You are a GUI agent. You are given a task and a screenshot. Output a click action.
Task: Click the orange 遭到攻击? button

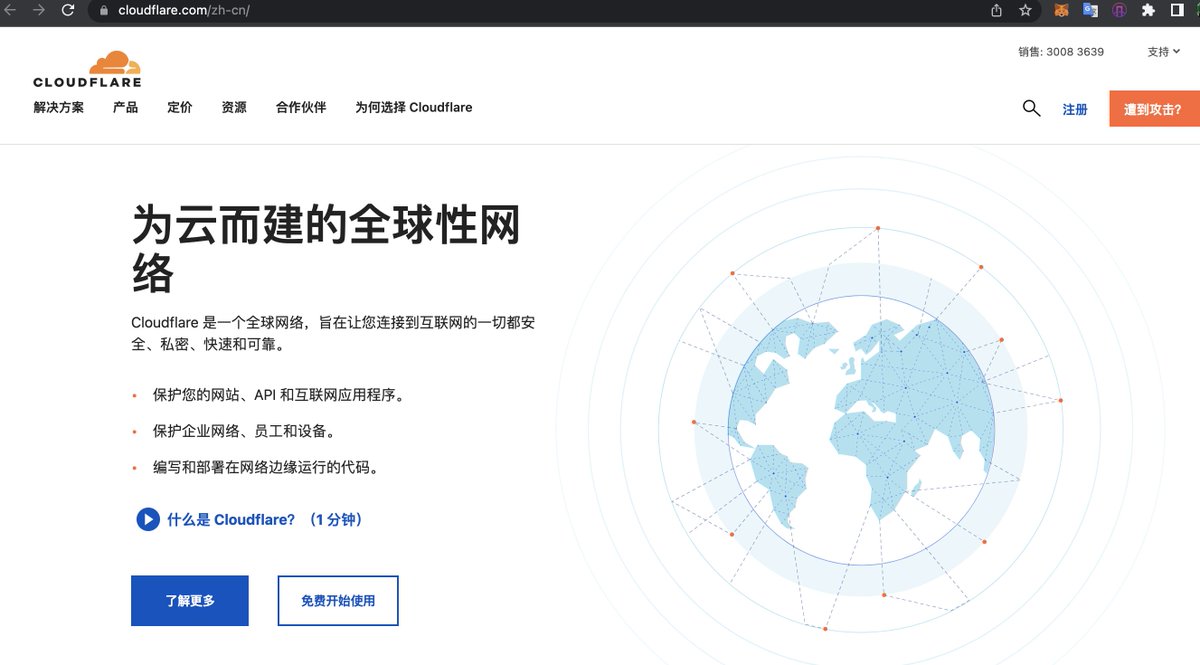click(1154, 109)
